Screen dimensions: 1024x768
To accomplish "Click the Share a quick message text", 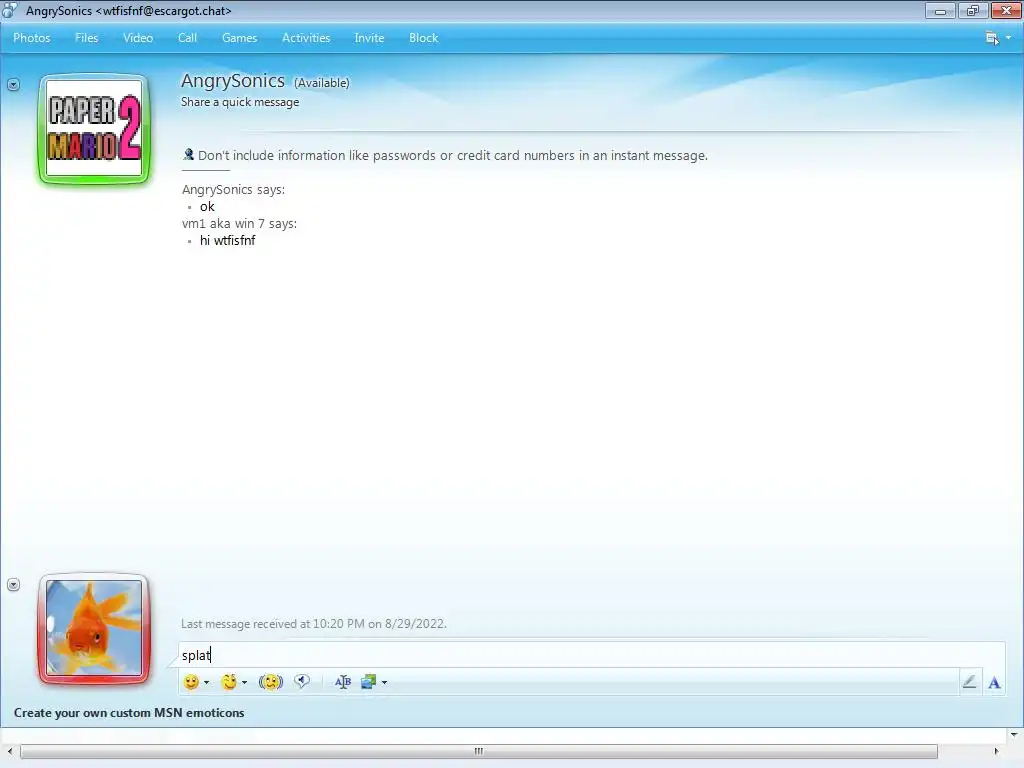I will (x=240, y=102).
